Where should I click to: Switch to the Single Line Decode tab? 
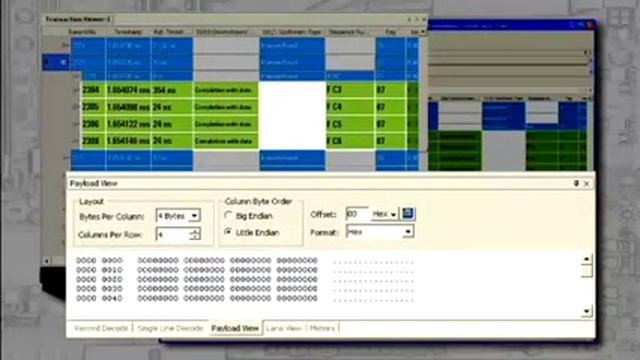click(170, 328)
